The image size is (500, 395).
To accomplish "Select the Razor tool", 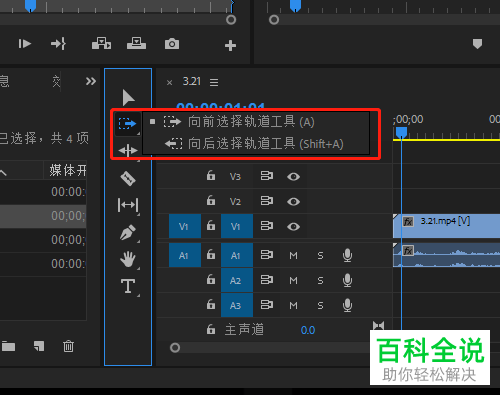I will (128, 178).
